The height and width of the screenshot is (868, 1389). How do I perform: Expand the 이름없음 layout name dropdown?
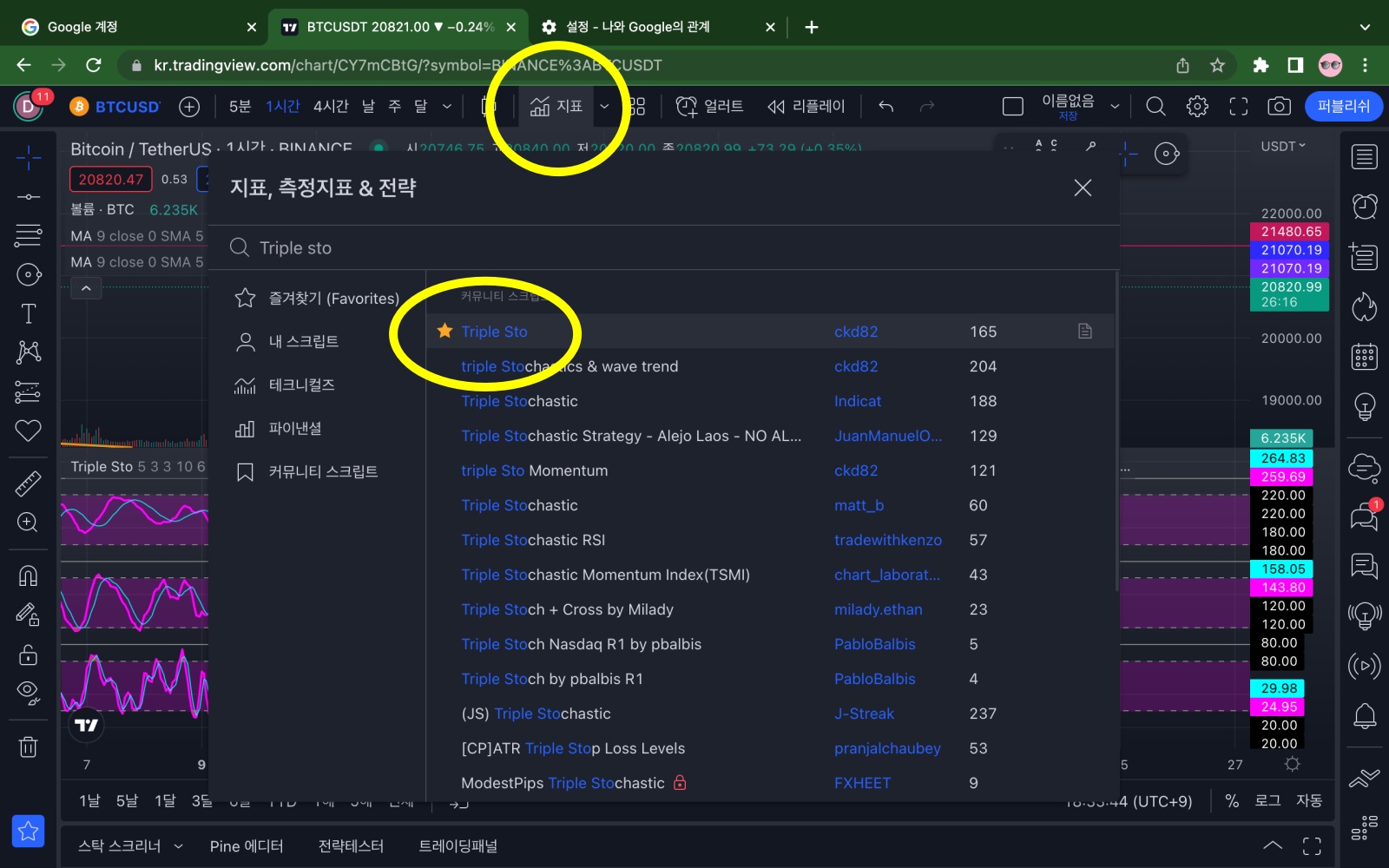[1115, 106]
